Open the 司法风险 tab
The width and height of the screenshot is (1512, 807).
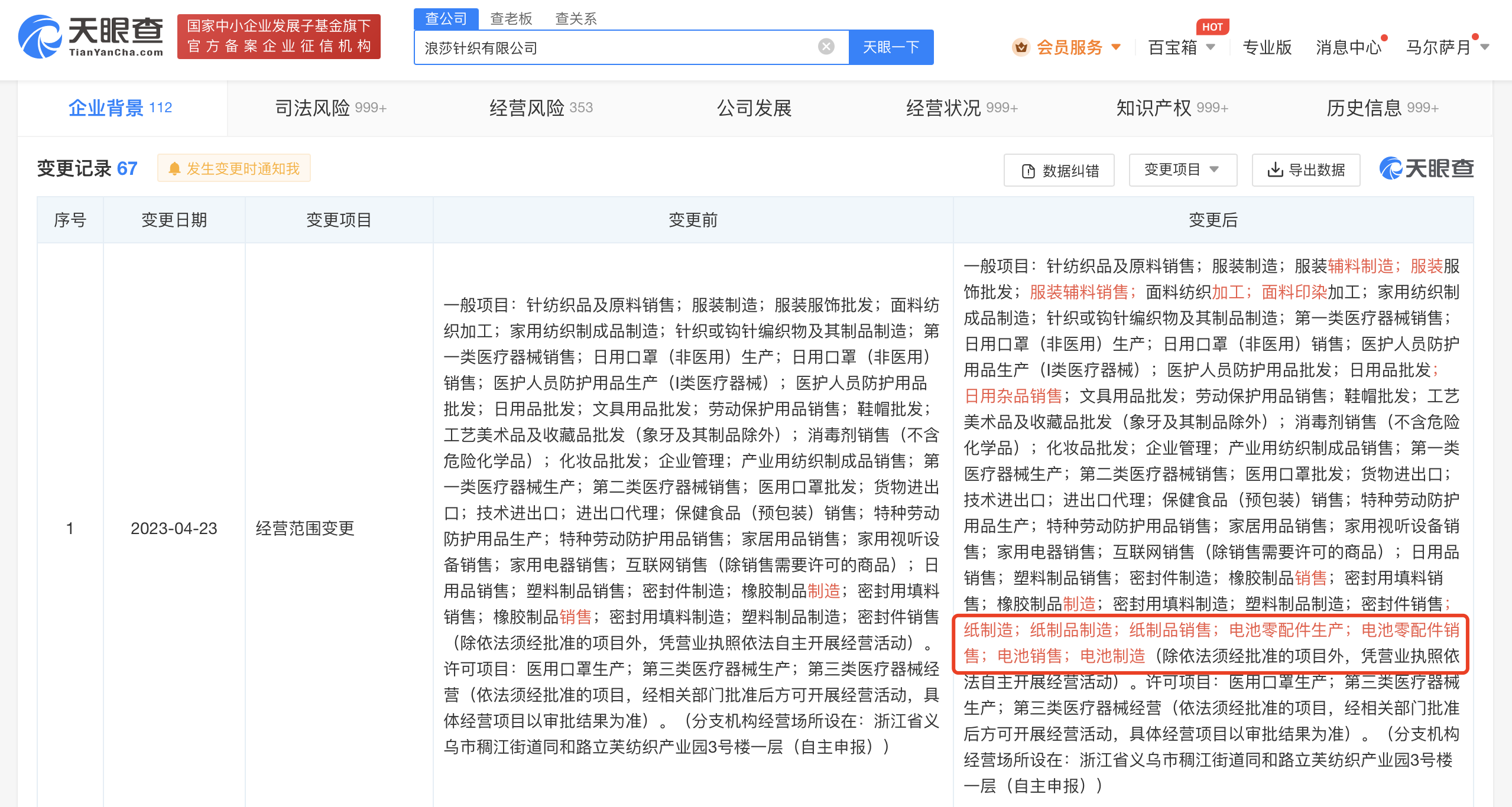(x=330, y=108)
